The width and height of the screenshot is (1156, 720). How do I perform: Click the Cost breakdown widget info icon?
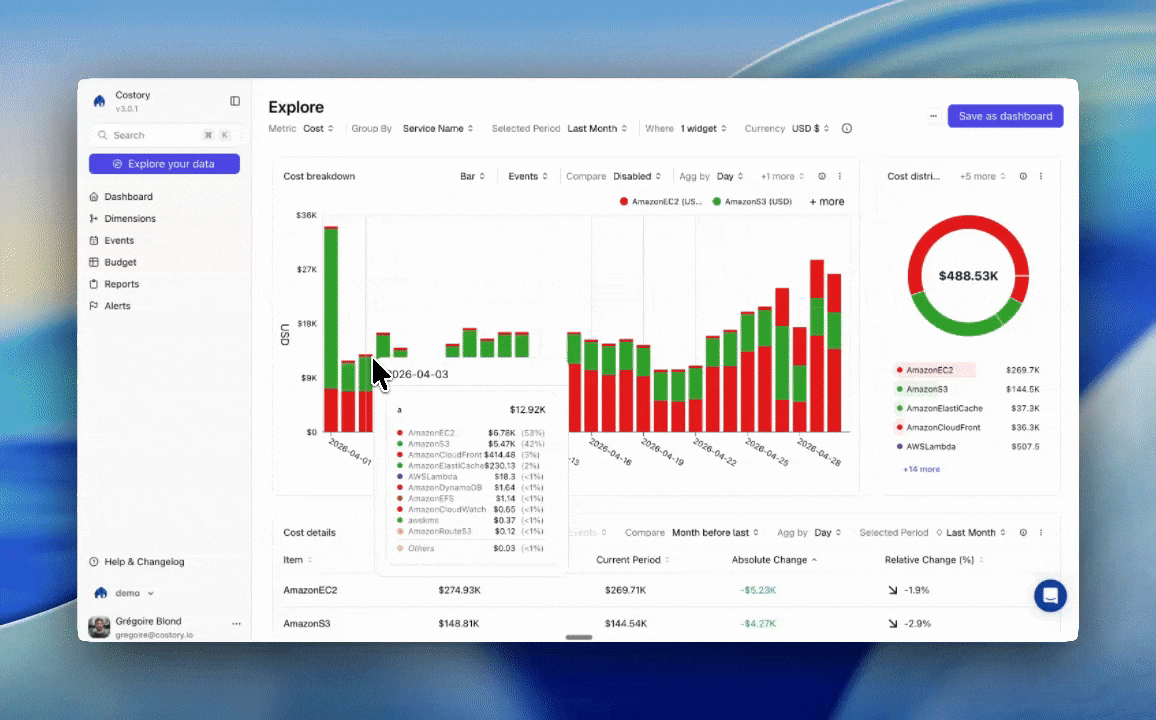click(821, 176)
